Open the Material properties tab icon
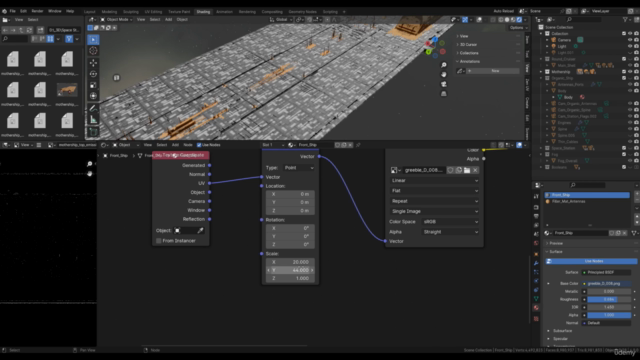This screenshot has width=640, height=360. pyautogui.click(x=536, y=308)
